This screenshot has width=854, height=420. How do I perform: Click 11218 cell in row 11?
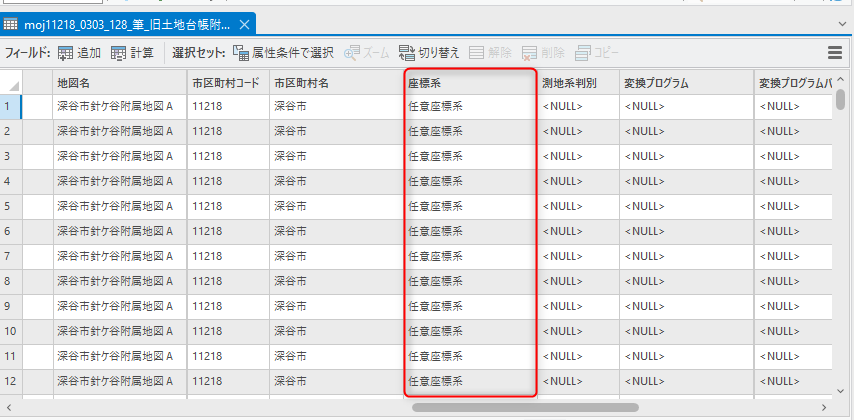[x=228, y=356]
